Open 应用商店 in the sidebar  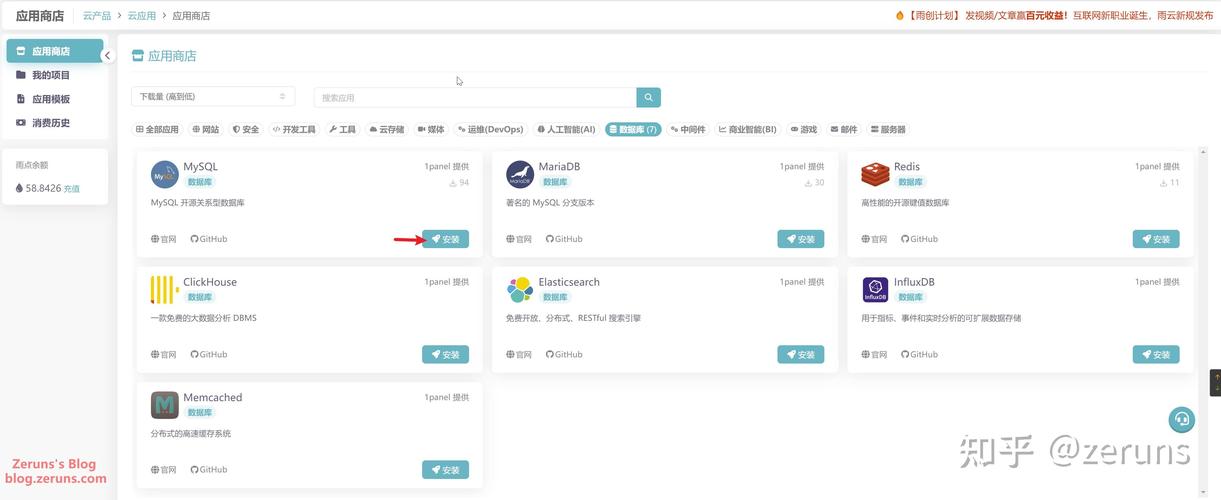pyautogui.click(x=55, y=51)
